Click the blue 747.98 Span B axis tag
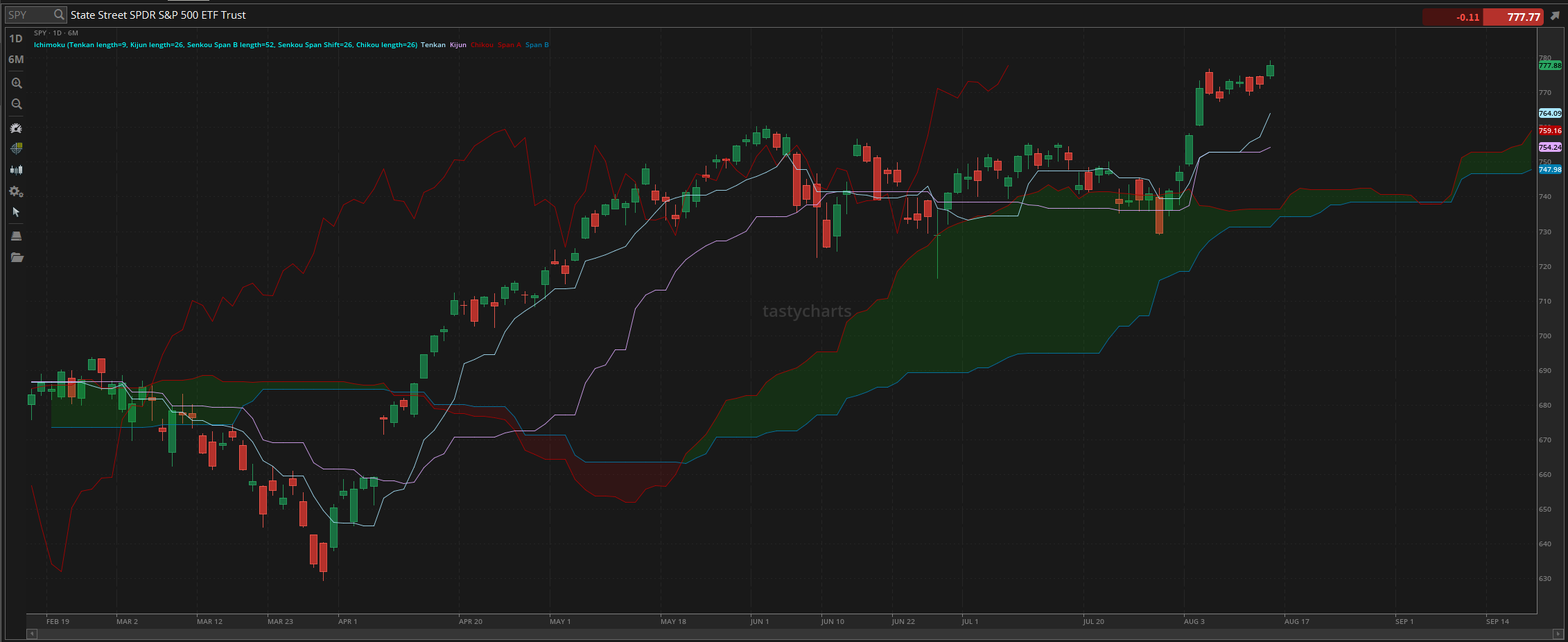 point(1550,169)
